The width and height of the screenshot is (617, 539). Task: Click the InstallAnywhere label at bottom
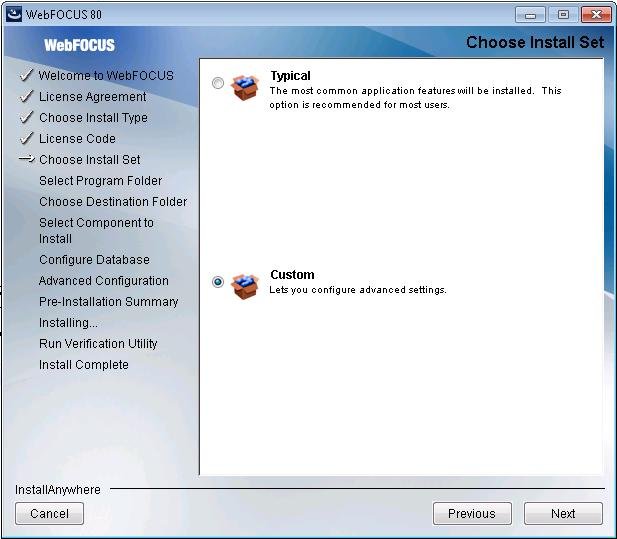[58, 490]
